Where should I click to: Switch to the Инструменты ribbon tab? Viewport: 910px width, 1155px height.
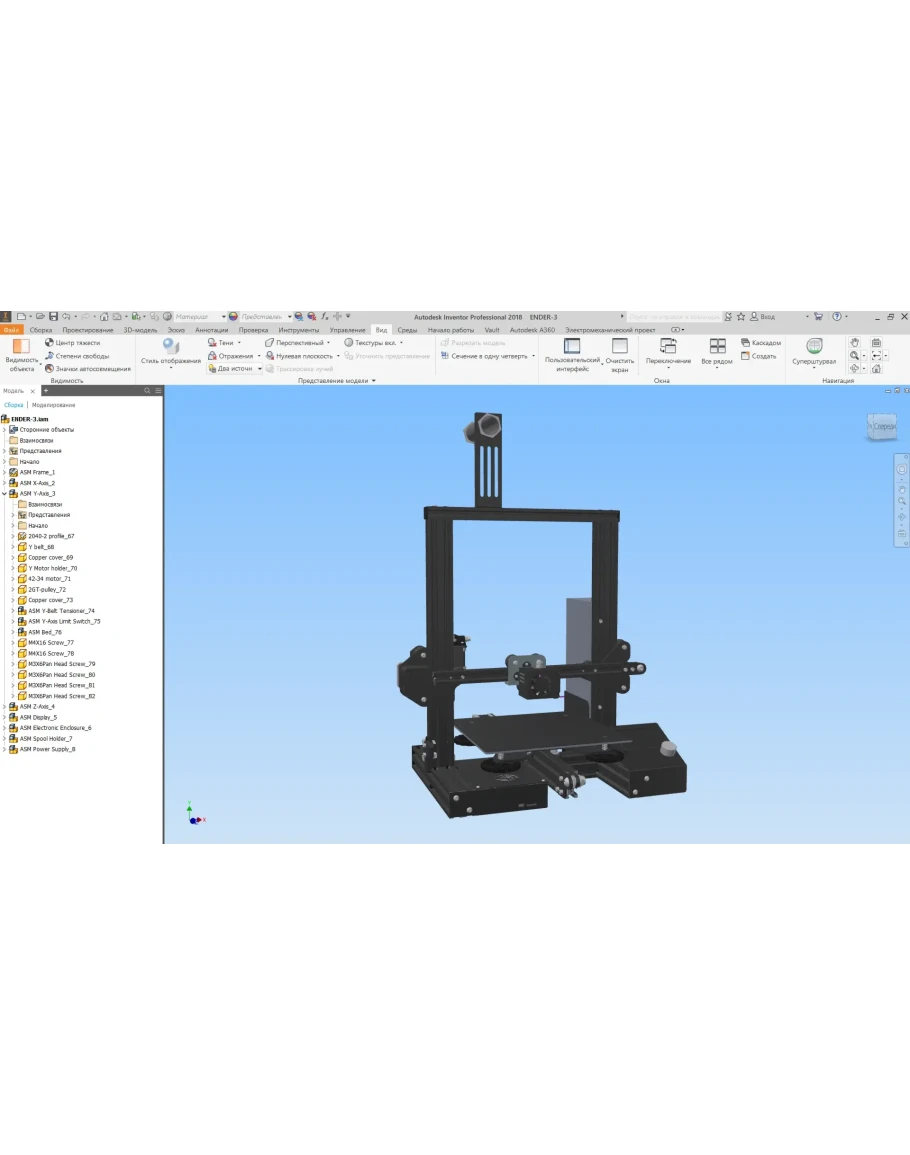[298, 329]
